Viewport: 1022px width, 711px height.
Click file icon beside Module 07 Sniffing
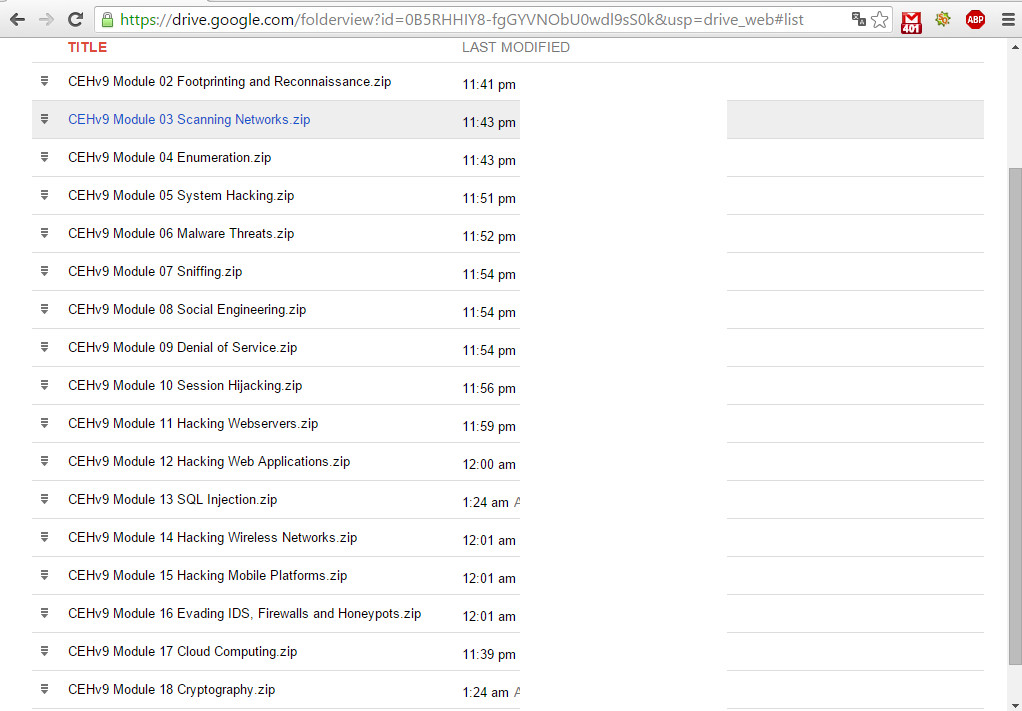point(44,270)
